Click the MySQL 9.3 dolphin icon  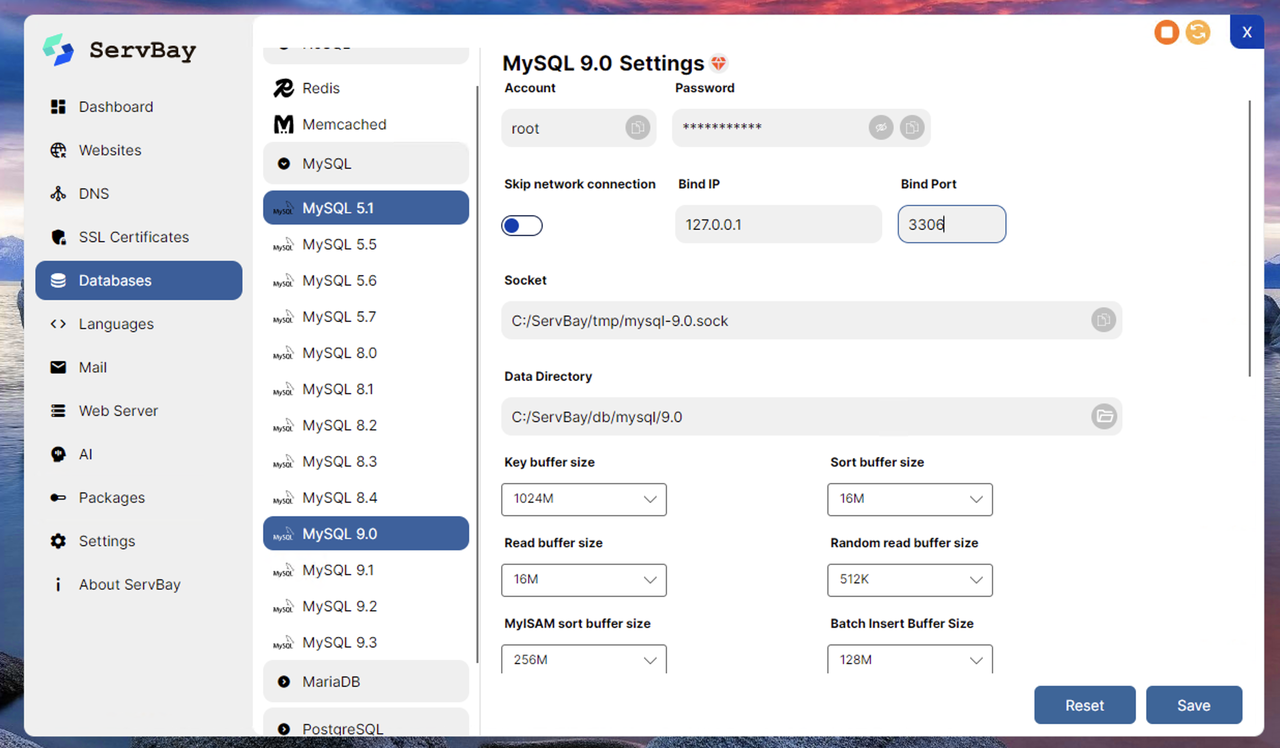tap(283, 643)
